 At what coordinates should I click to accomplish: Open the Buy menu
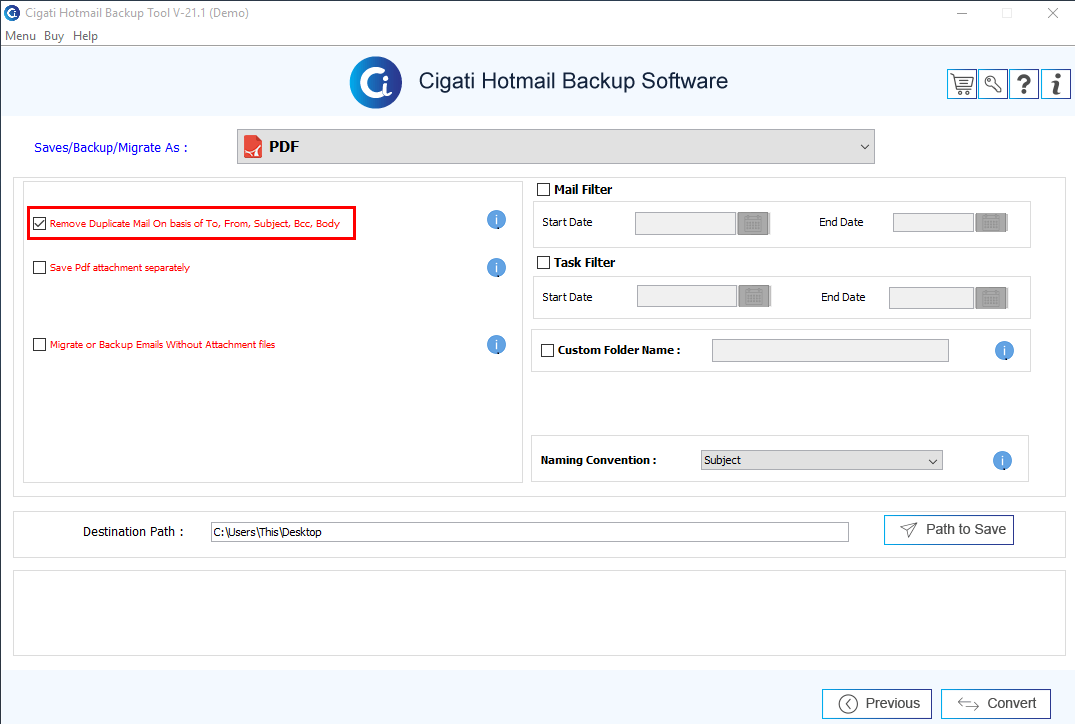pos(54,36)
